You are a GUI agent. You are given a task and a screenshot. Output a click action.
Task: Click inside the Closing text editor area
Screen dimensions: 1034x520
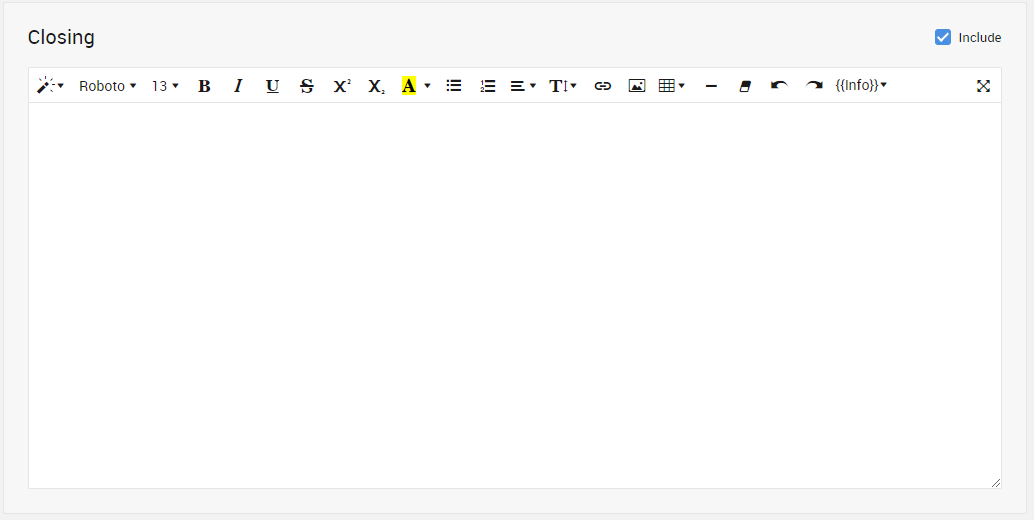[514, 295]
